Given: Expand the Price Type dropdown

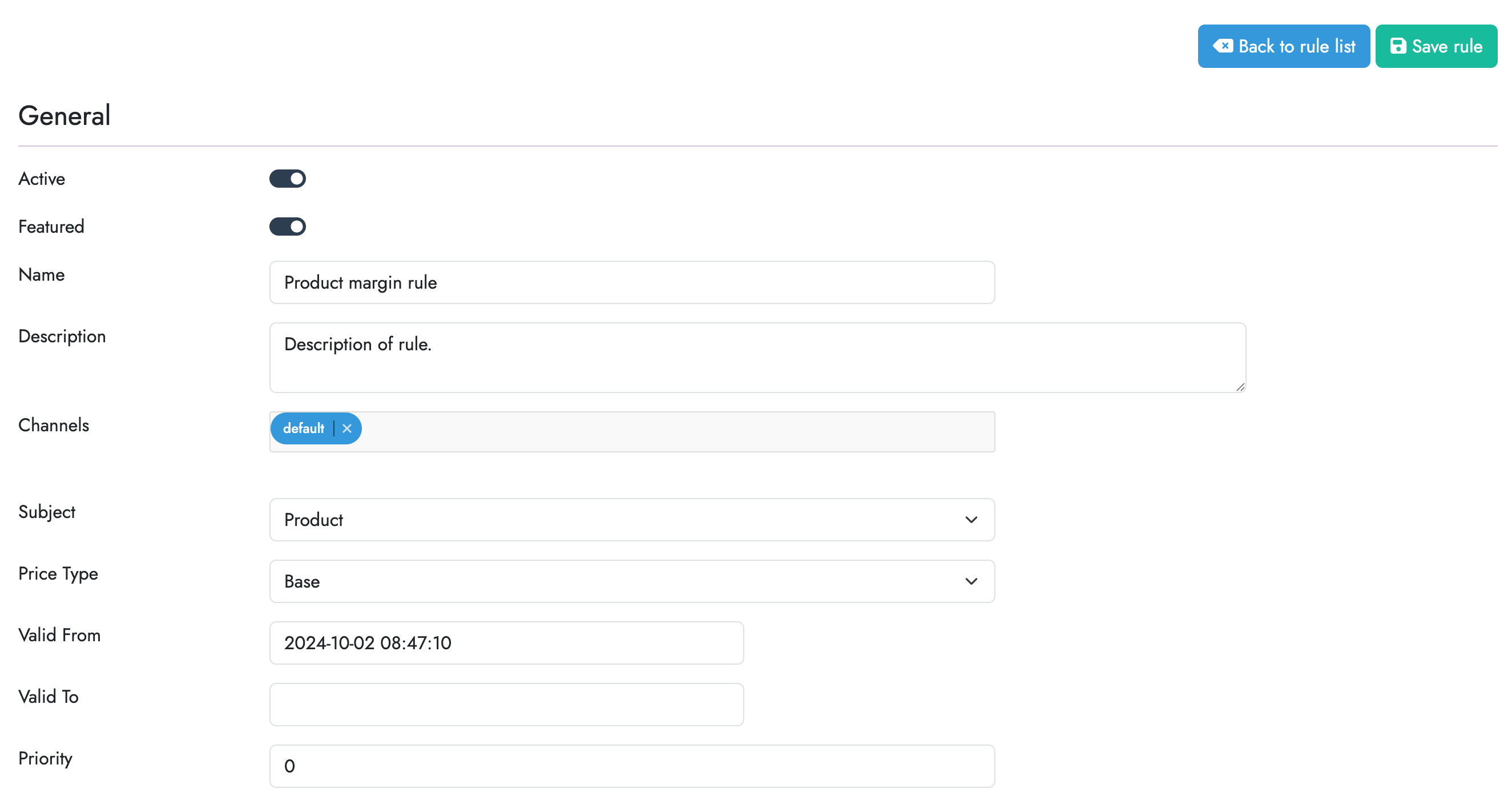Looking at the screenshot, I should (631, 581).
